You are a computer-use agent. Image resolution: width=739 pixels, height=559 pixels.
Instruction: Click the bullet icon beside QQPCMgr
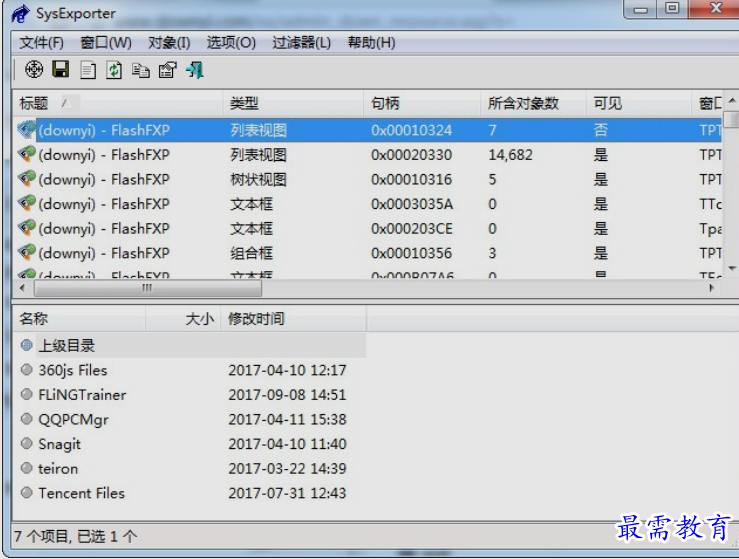tap(27, 419)
